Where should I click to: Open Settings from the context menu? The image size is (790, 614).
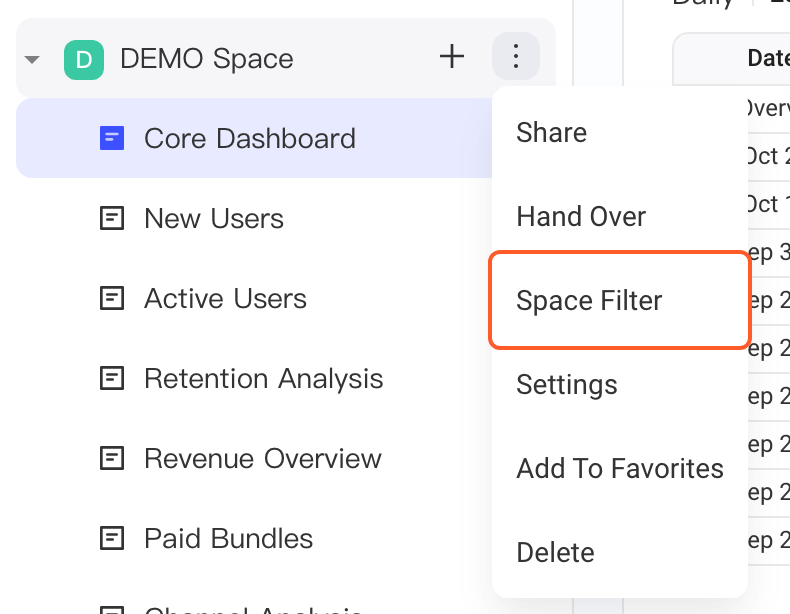620,385
